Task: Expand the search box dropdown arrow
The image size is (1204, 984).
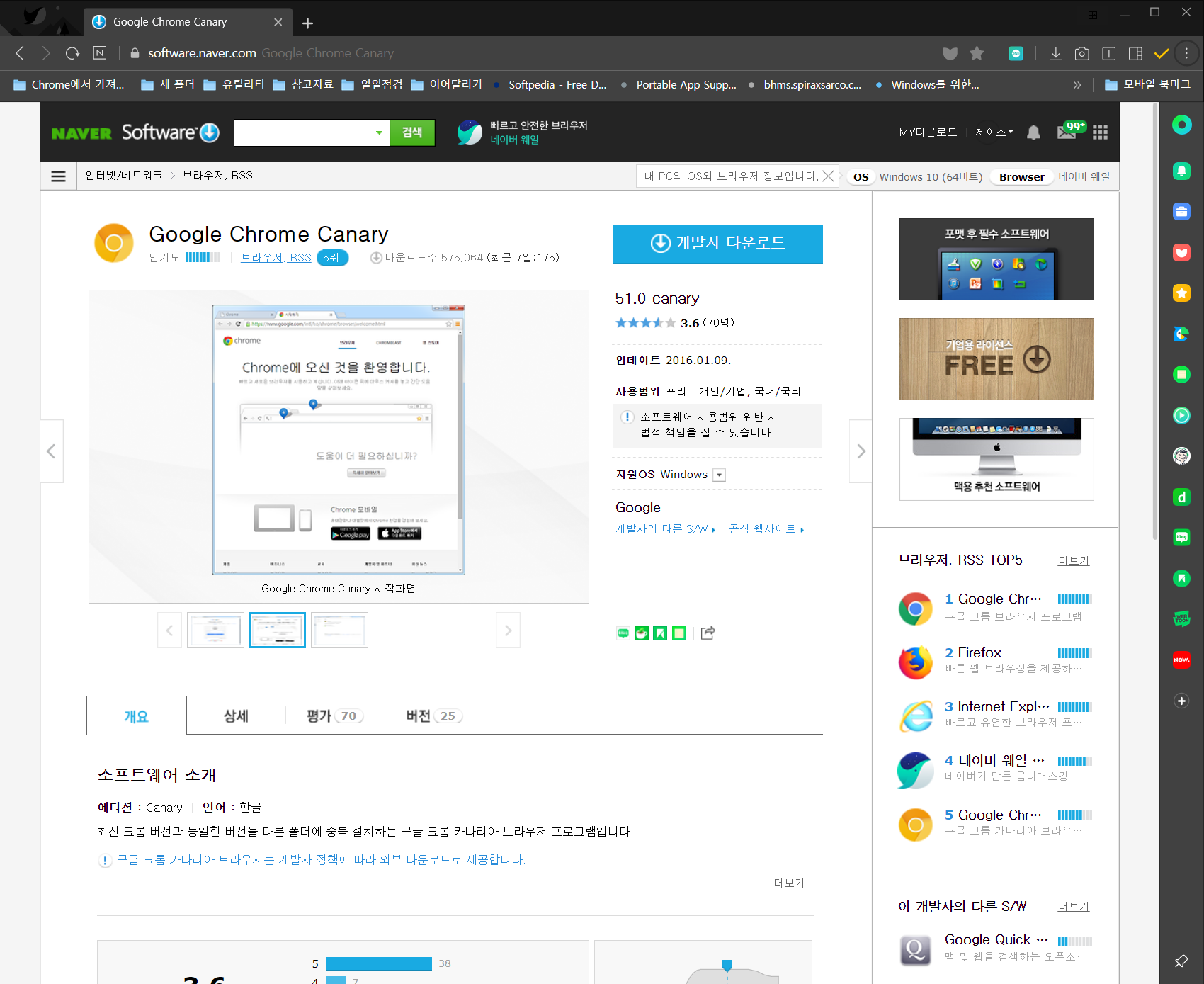Action: pyautogui.click(x=379, y=132)
